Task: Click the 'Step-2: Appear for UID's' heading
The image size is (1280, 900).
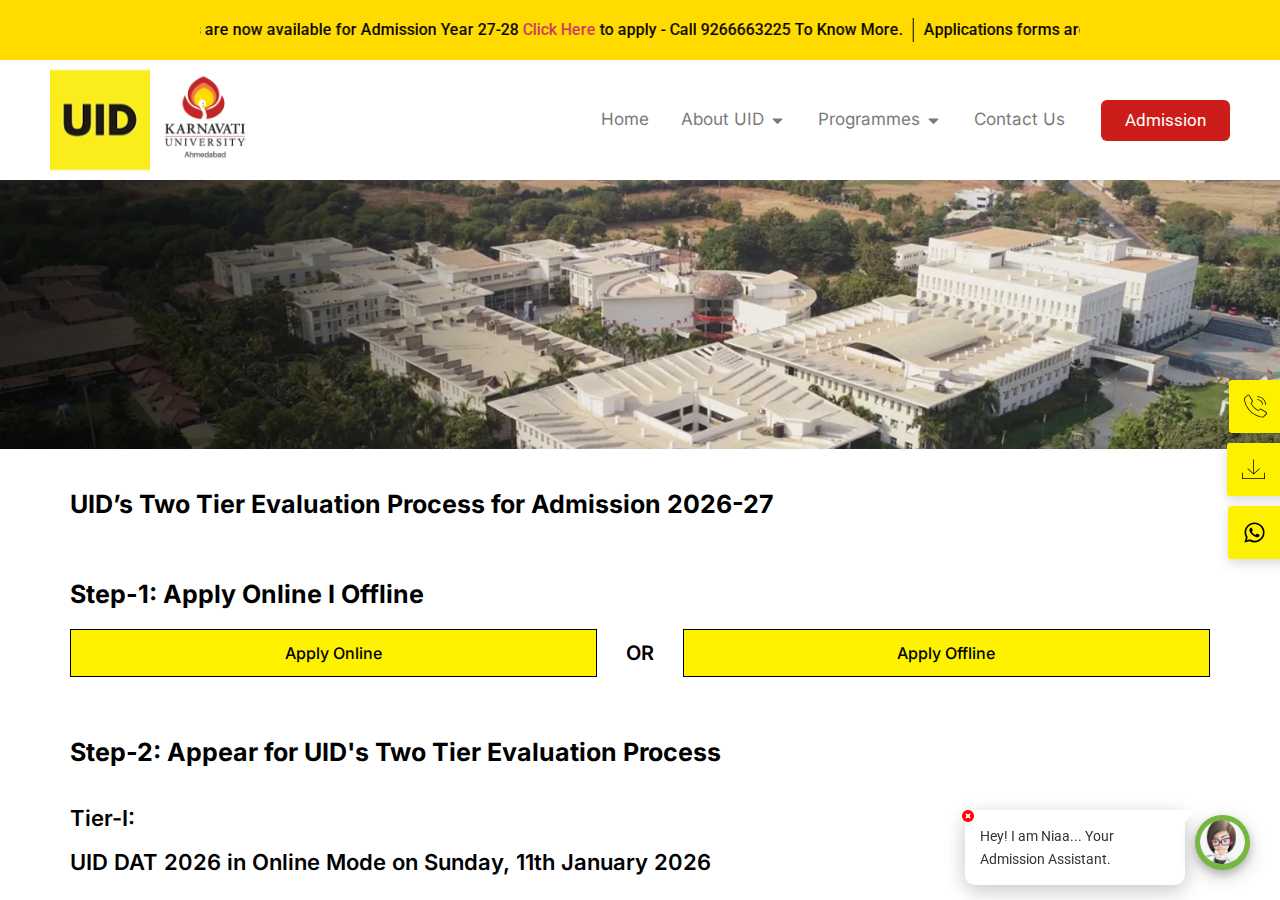Action: pos(395,752)
